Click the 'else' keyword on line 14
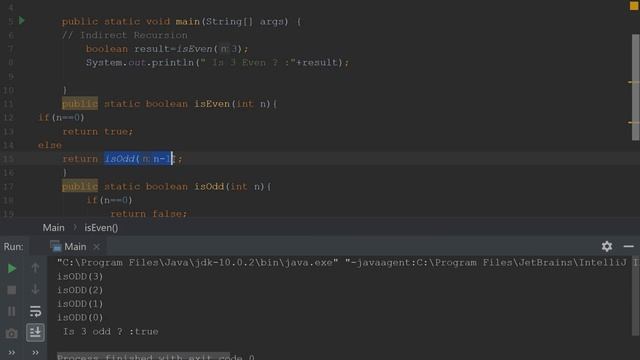Image resolution: width=640 pixels, height=360 pixels. [50, 145]
